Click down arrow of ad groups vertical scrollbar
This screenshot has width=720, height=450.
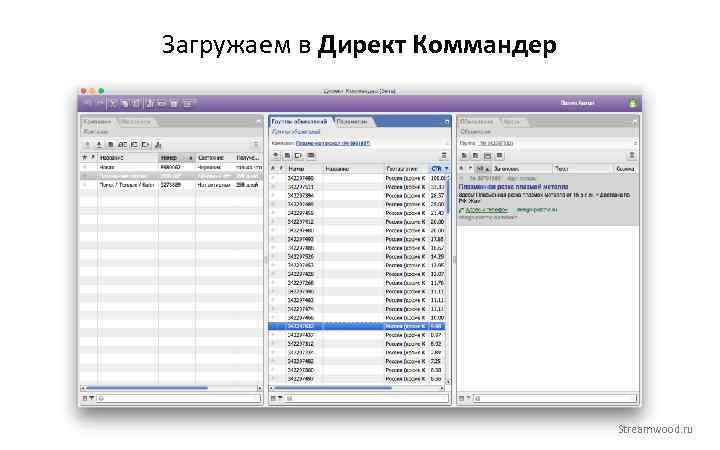point(448,382)
